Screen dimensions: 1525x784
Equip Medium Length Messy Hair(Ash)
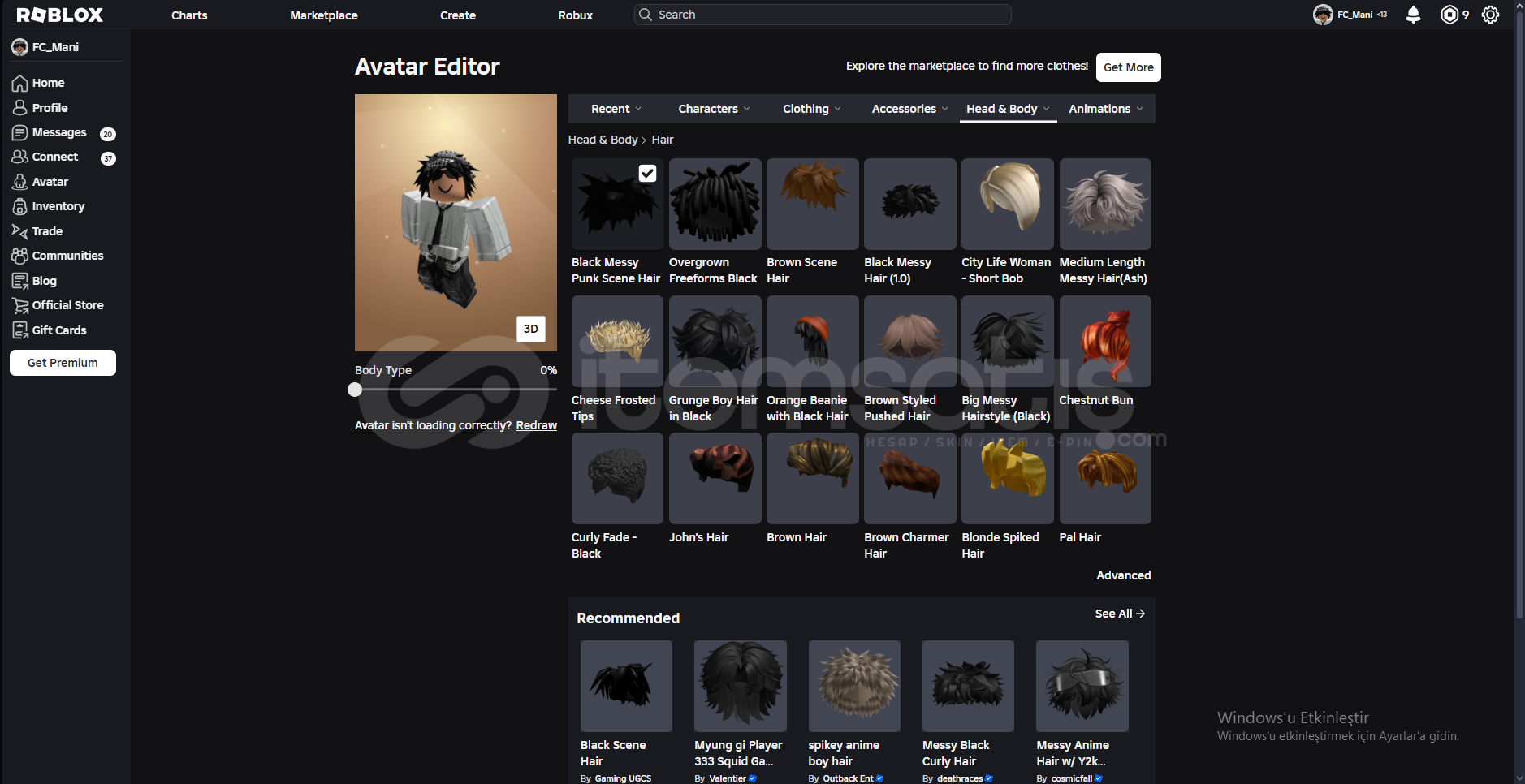pyautogui.click(x=1105, y=204)
